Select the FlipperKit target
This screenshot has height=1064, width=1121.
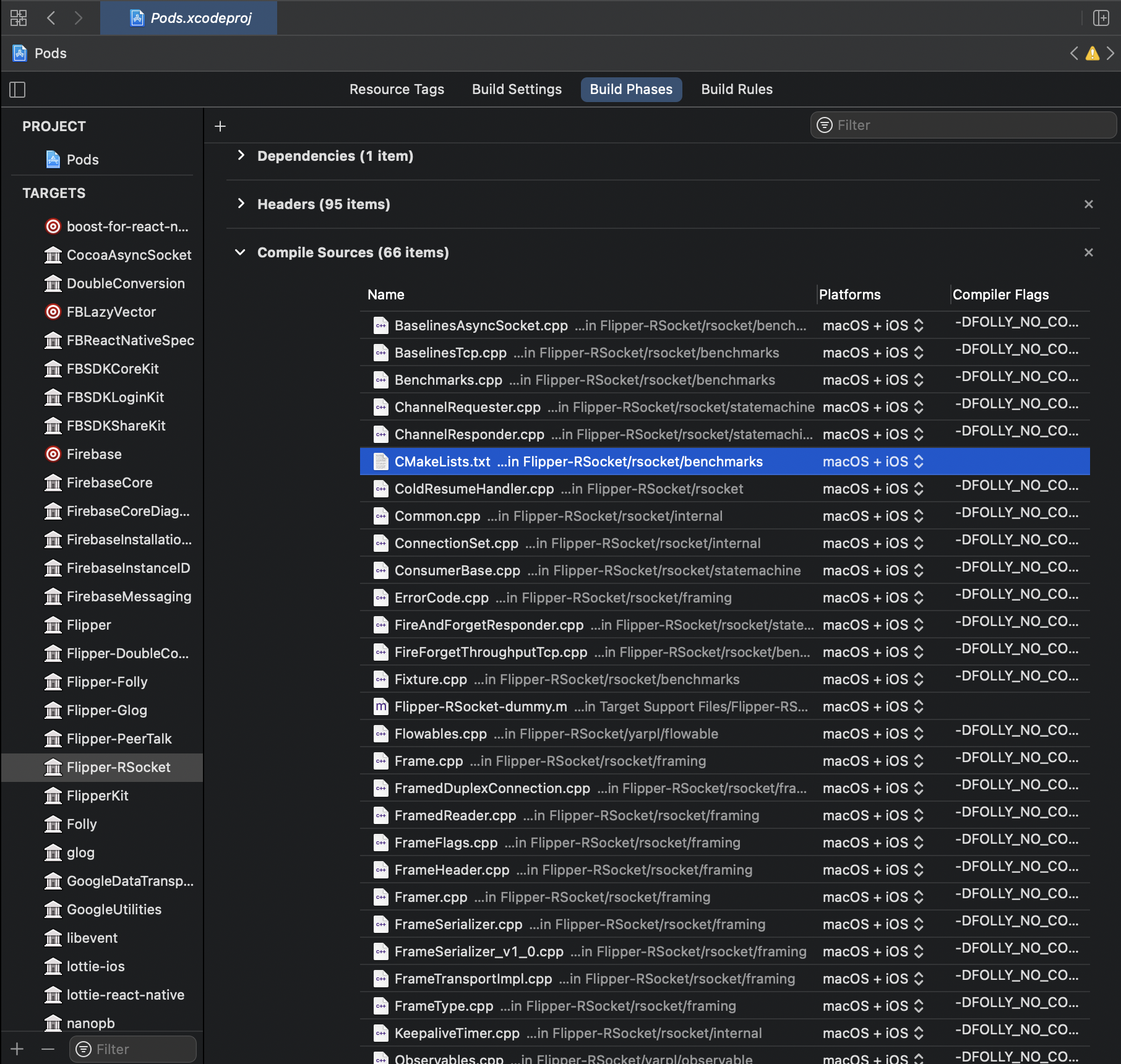(x=102, y=796)
